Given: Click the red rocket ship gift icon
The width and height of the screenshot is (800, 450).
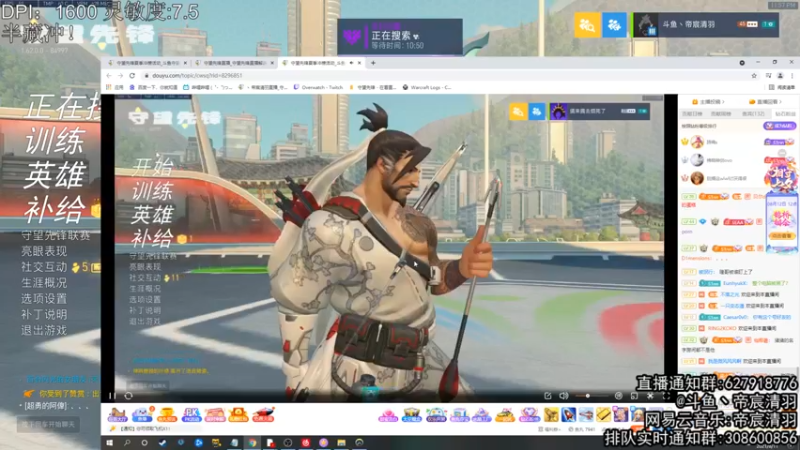Looking at the screenshot, I should tap(263, 415).
